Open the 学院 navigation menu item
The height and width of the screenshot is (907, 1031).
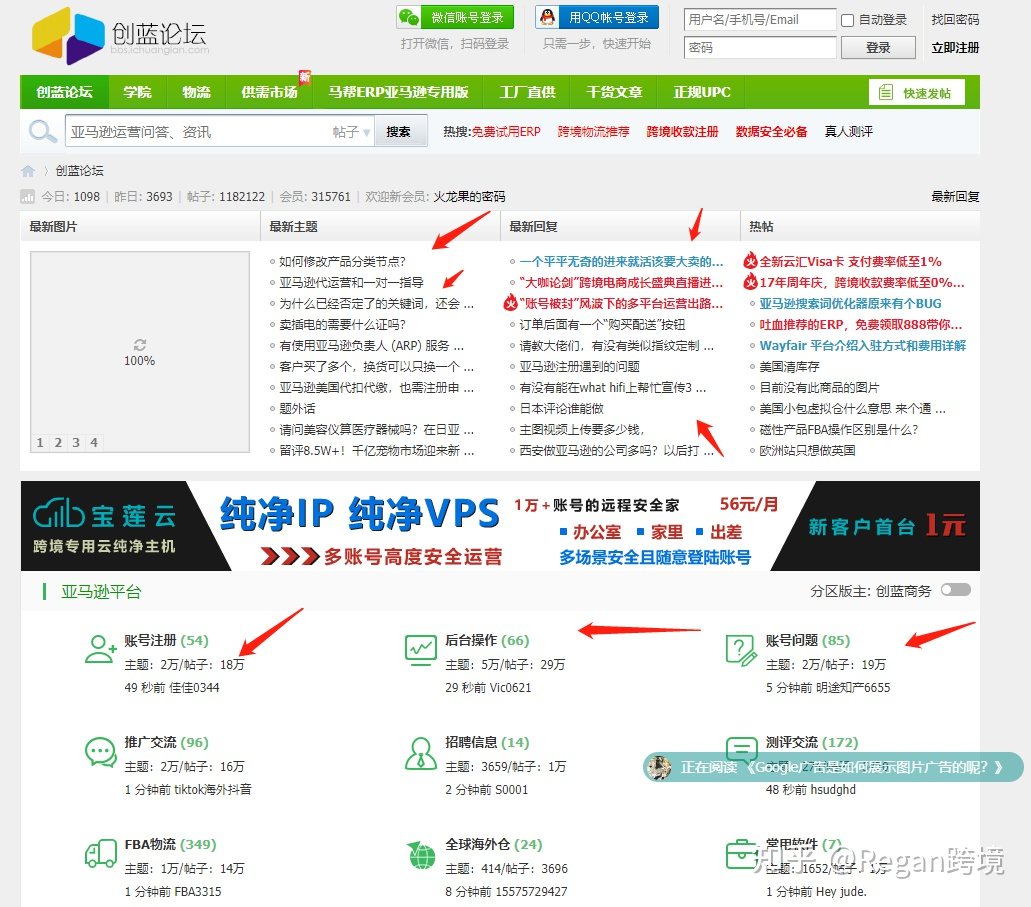[x=137, y=91]
